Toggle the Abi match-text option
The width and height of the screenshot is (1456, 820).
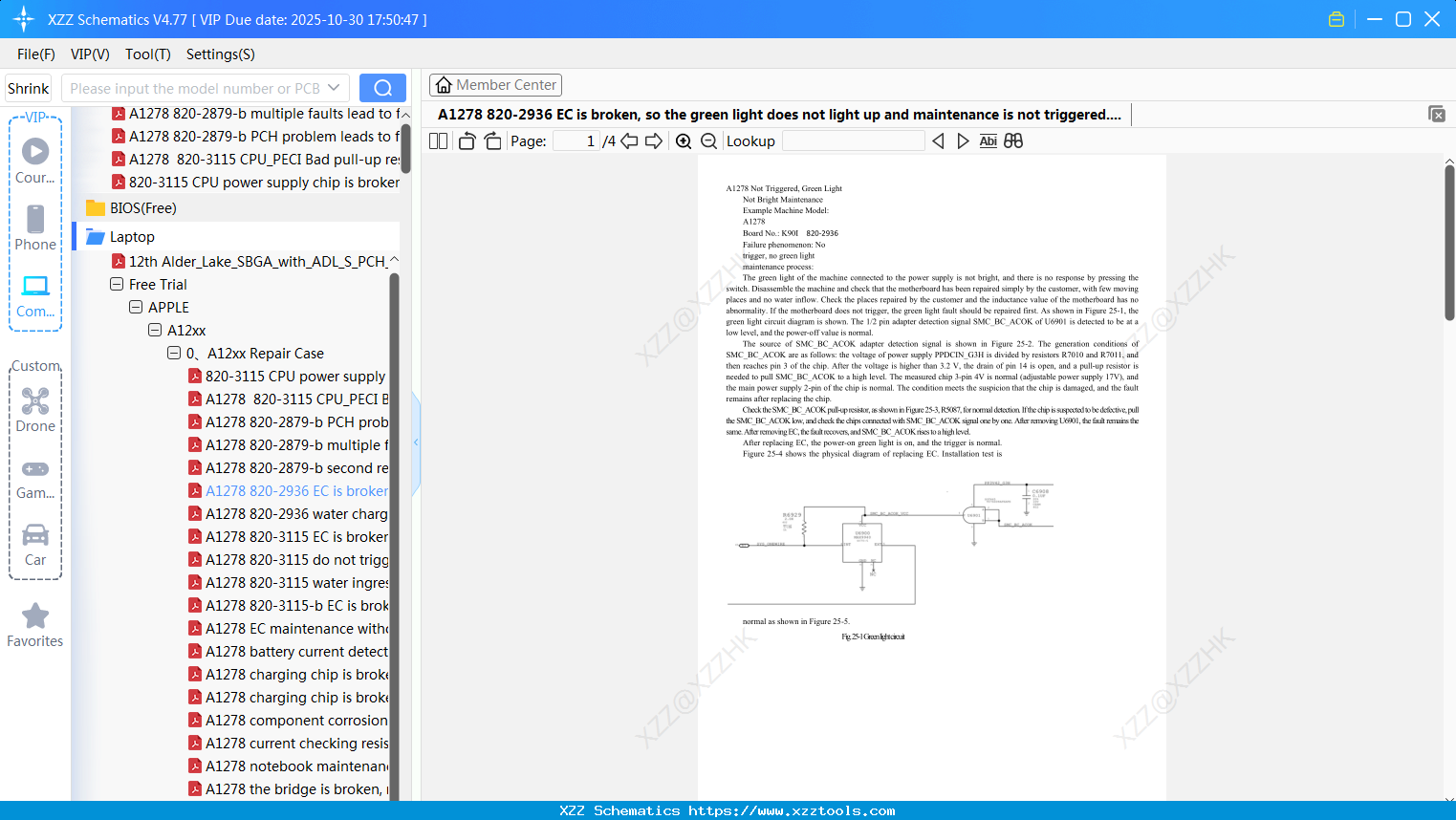(x=989, y=141)
